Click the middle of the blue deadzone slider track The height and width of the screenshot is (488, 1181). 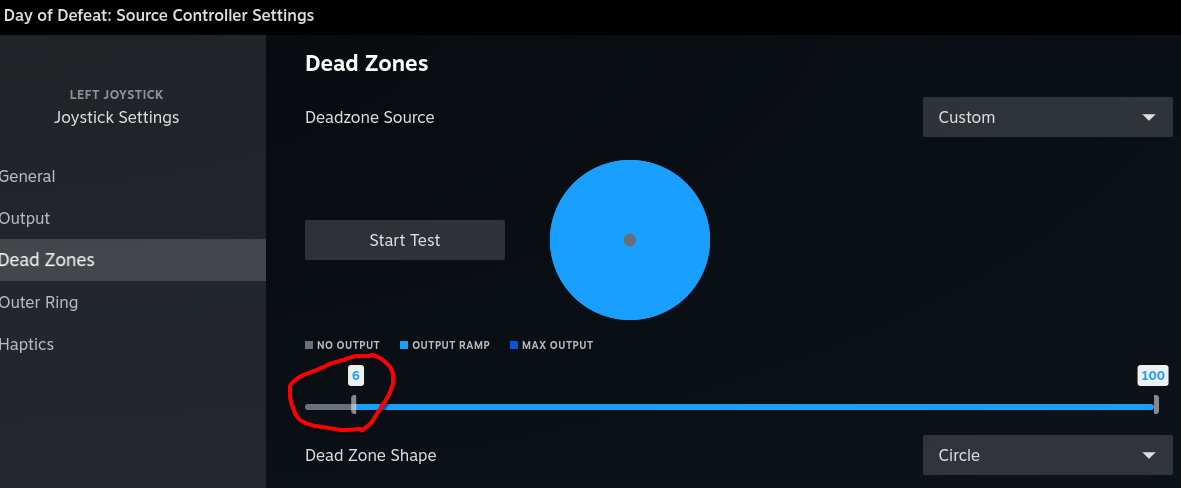(755, 407)
